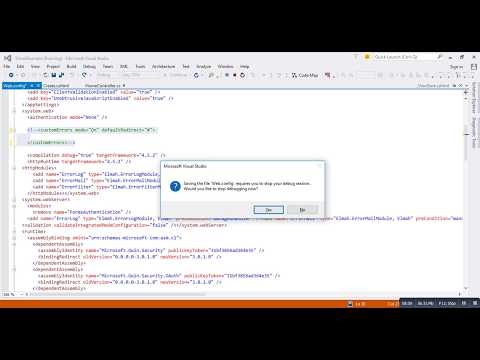Click the Save All toolbar icon
Viewport: 480px width, 360px height.
(x=61, y=75)
